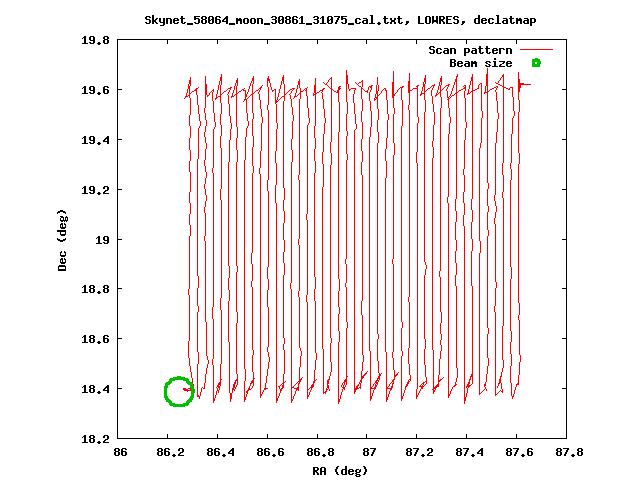
Task: Click the 87 tick label on RA axis
Action: coord(369,452)
